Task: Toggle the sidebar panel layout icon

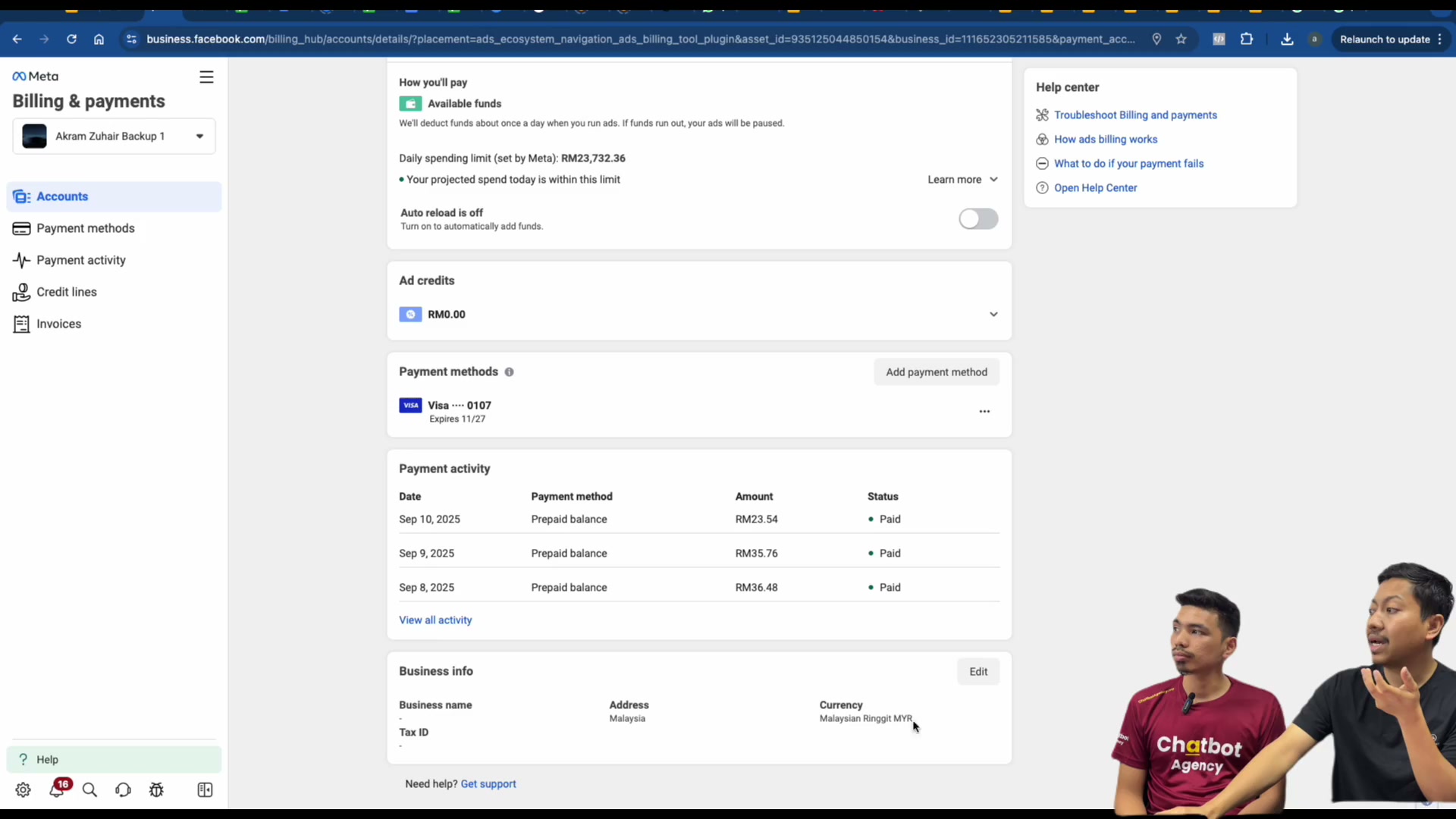Action: (205, 790)
